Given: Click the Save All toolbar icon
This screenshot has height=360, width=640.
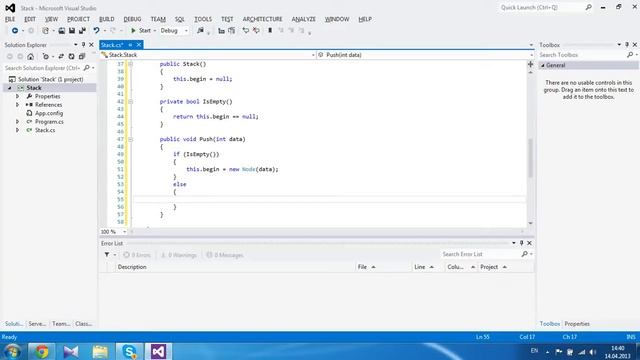Looking at the screenshot, I should point(82,31).
